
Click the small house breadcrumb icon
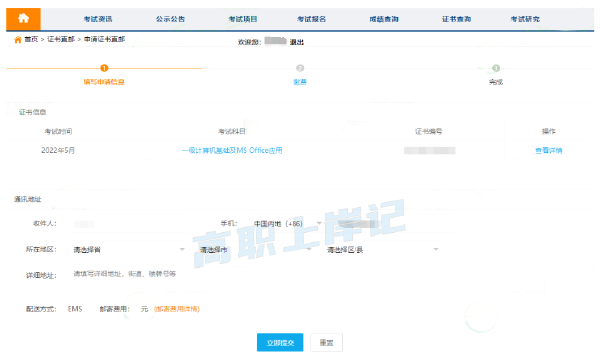point(18,39)
